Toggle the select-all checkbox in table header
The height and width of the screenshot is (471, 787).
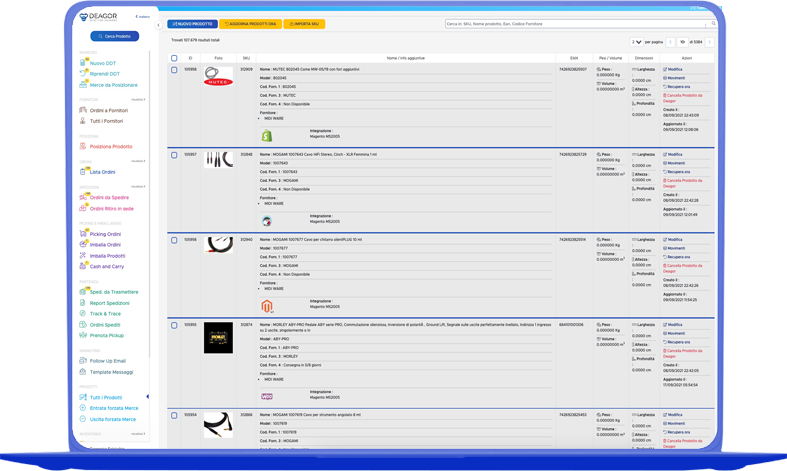coord(174,58)
